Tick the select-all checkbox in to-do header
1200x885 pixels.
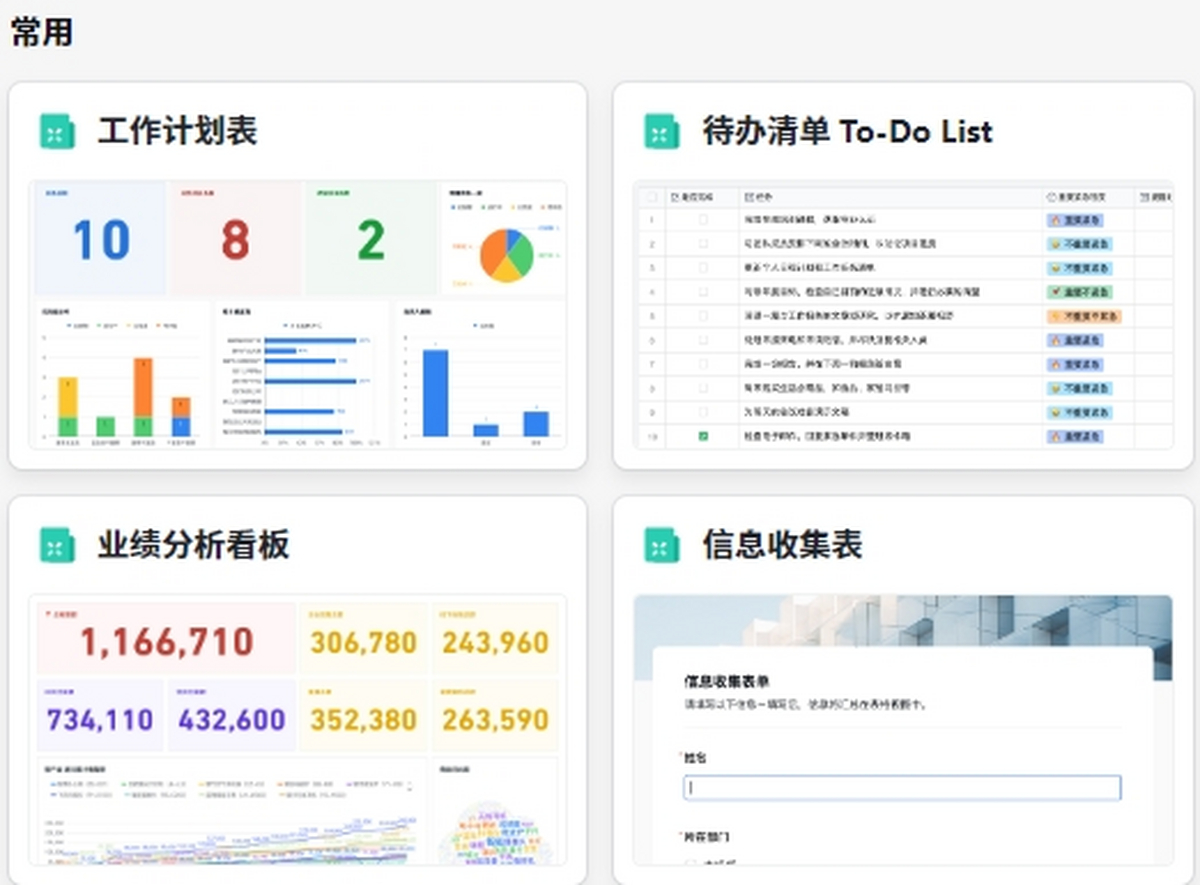(x=653, y=197)
